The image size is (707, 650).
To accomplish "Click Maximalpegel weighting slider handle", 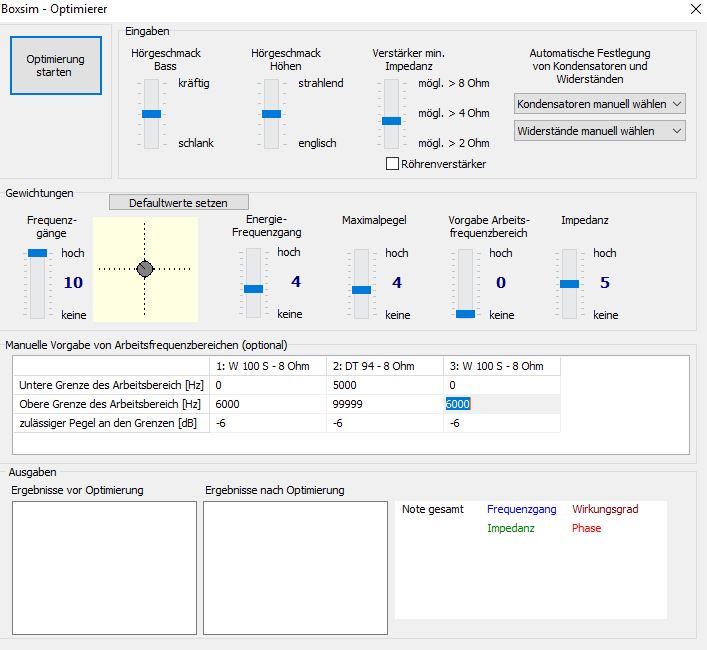I will pos(361,289).
